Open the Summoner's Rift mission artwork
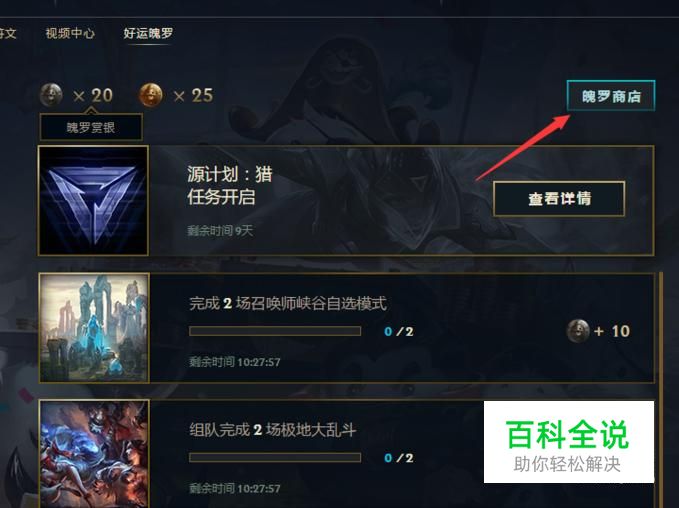This screenshot has width=679, height=508. pyautogui.click(x=94, y=328)
